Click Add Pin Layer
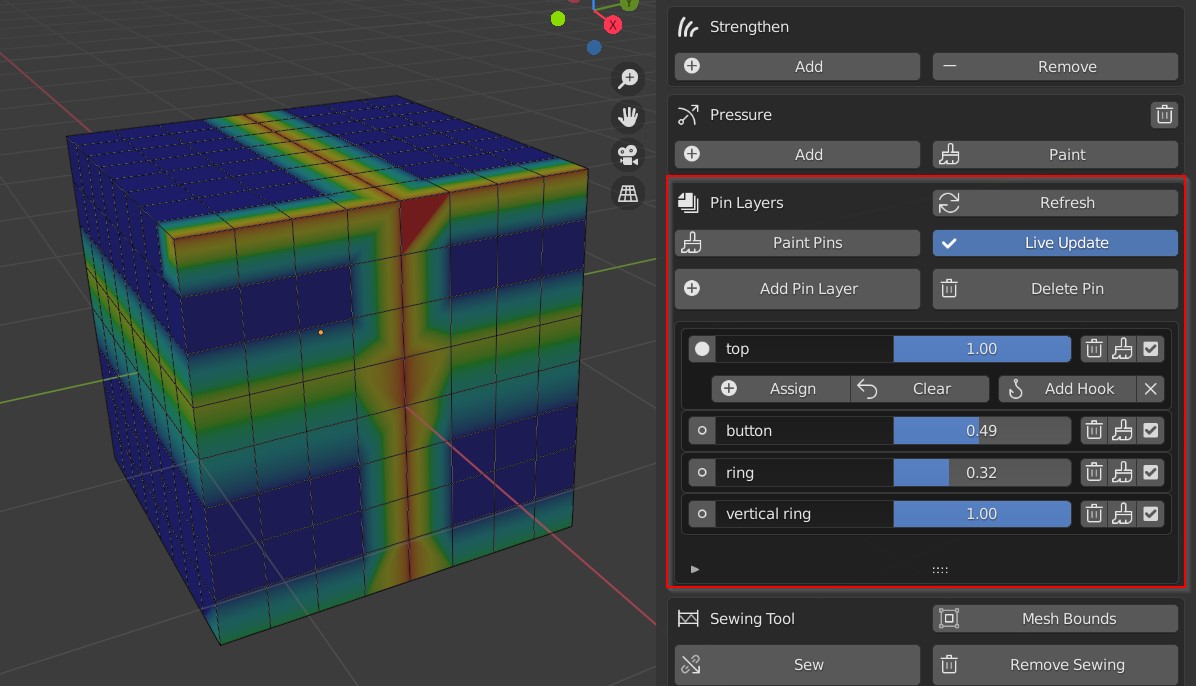Screen dimensions: 1196x686 tap(797, 289)
